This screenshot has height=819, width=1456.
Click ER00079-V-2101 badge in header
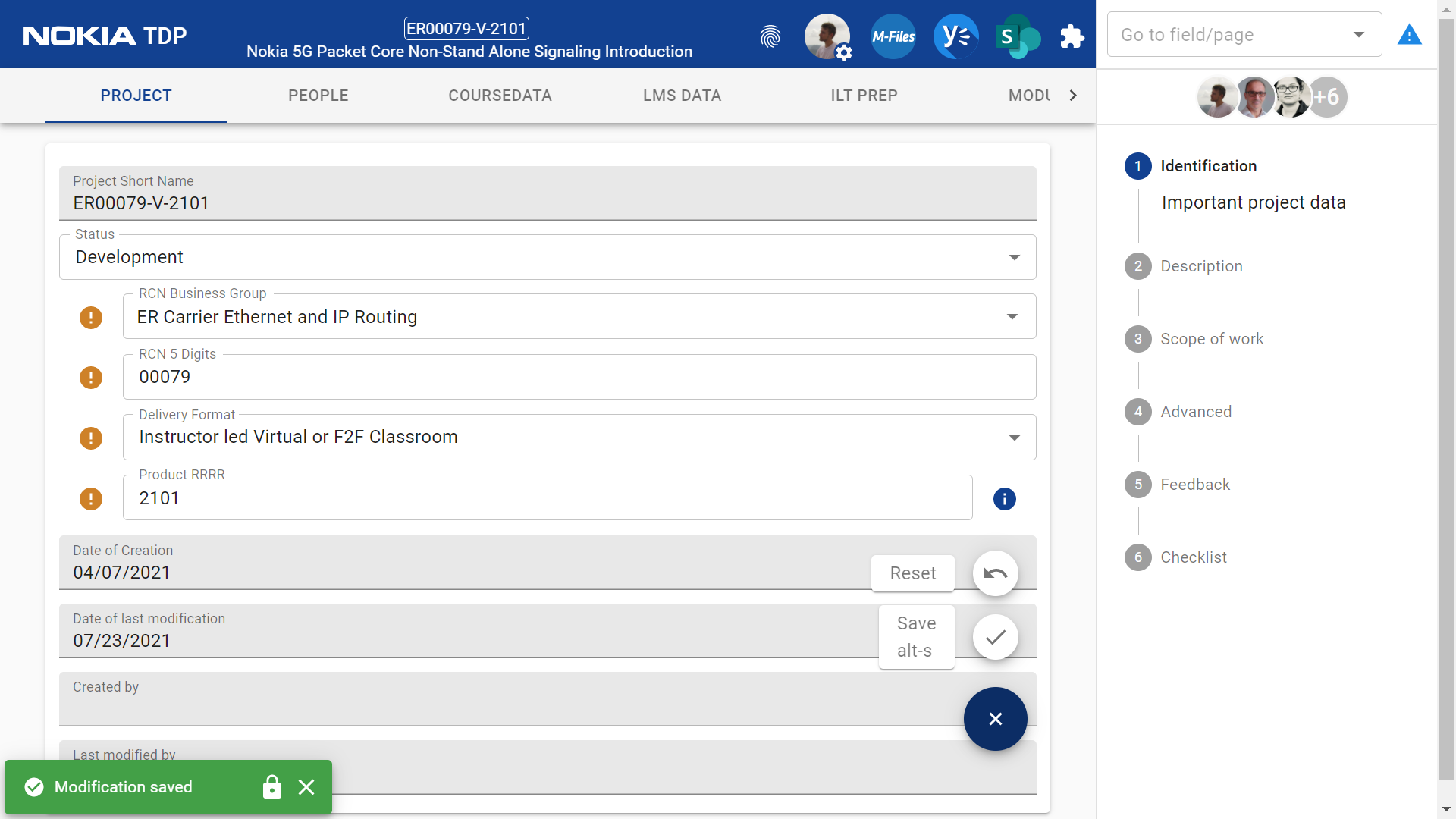[466, 29]
